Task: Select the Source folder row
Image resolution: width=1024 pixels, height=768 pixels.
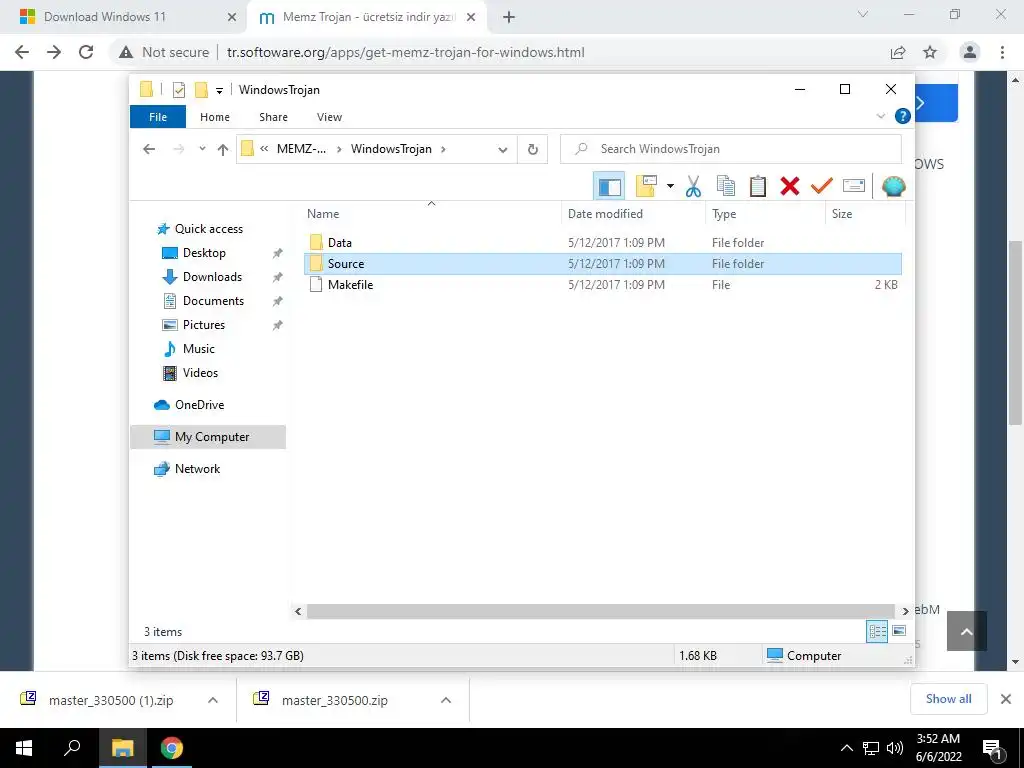Action: [603, 264]
